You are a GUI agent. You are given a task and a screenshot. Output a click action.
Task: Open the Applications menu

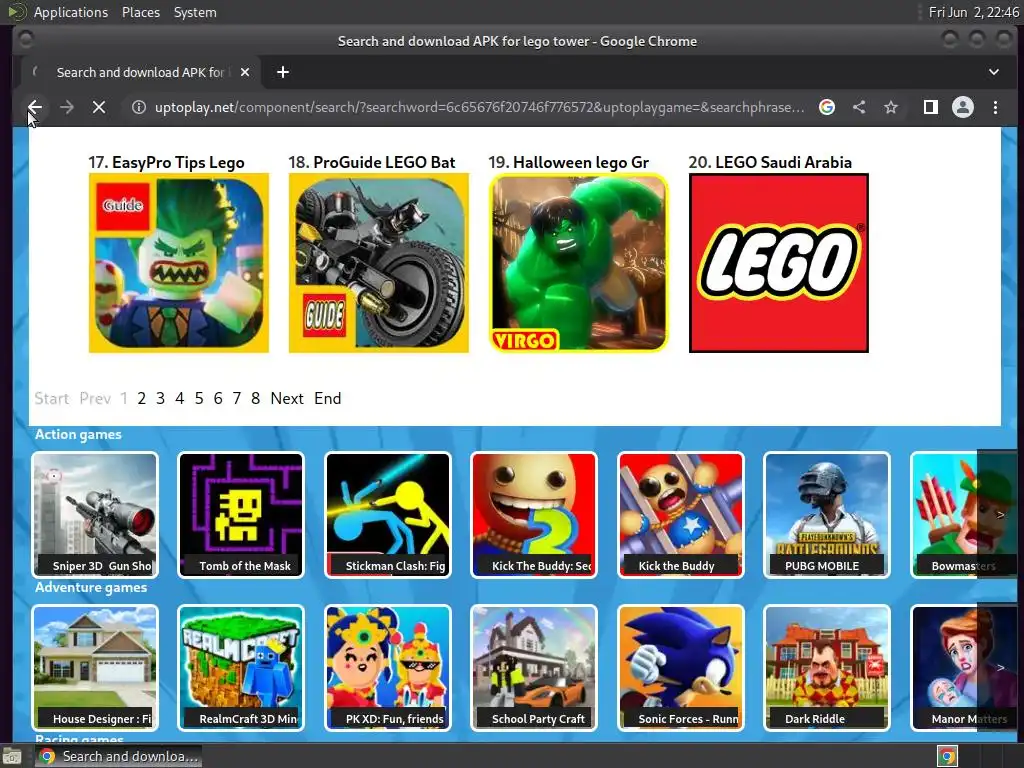click(71, 12)
